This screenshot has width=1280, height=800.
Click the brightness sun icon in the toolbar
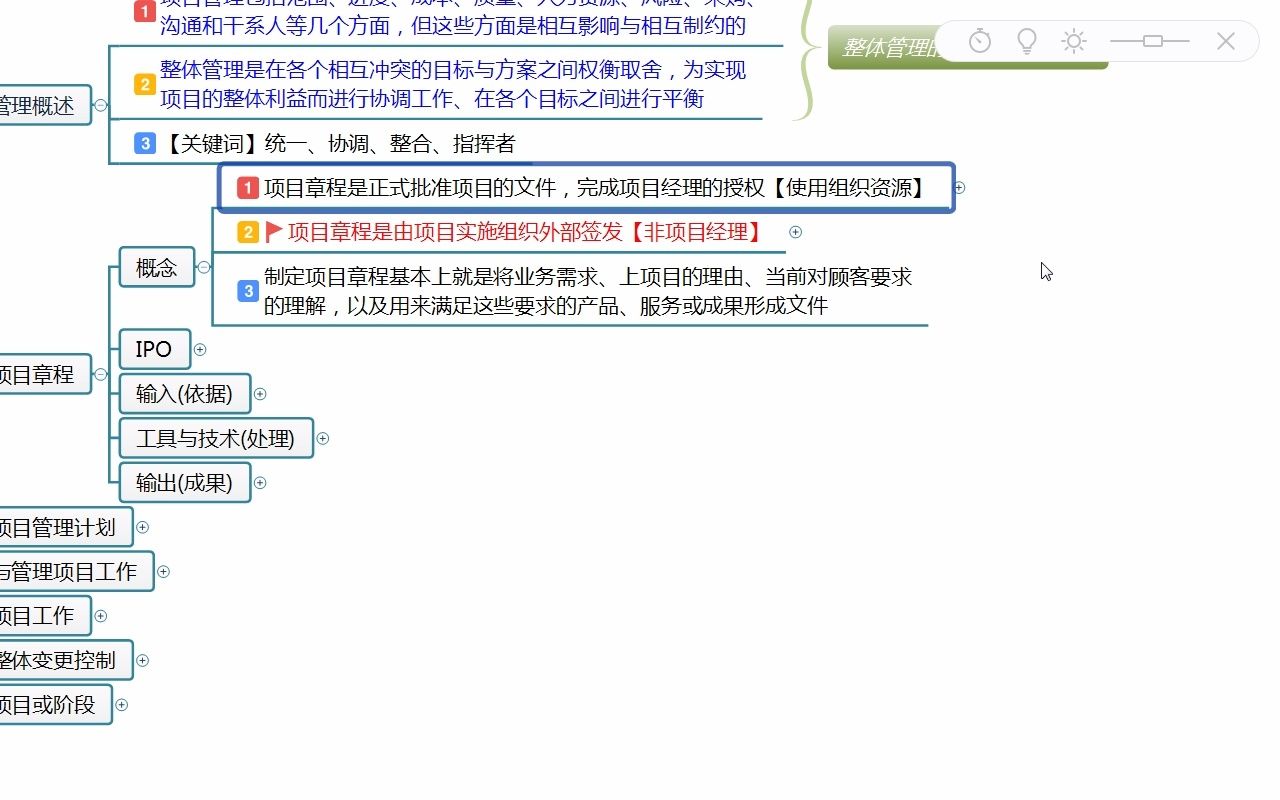(1074, 41)
